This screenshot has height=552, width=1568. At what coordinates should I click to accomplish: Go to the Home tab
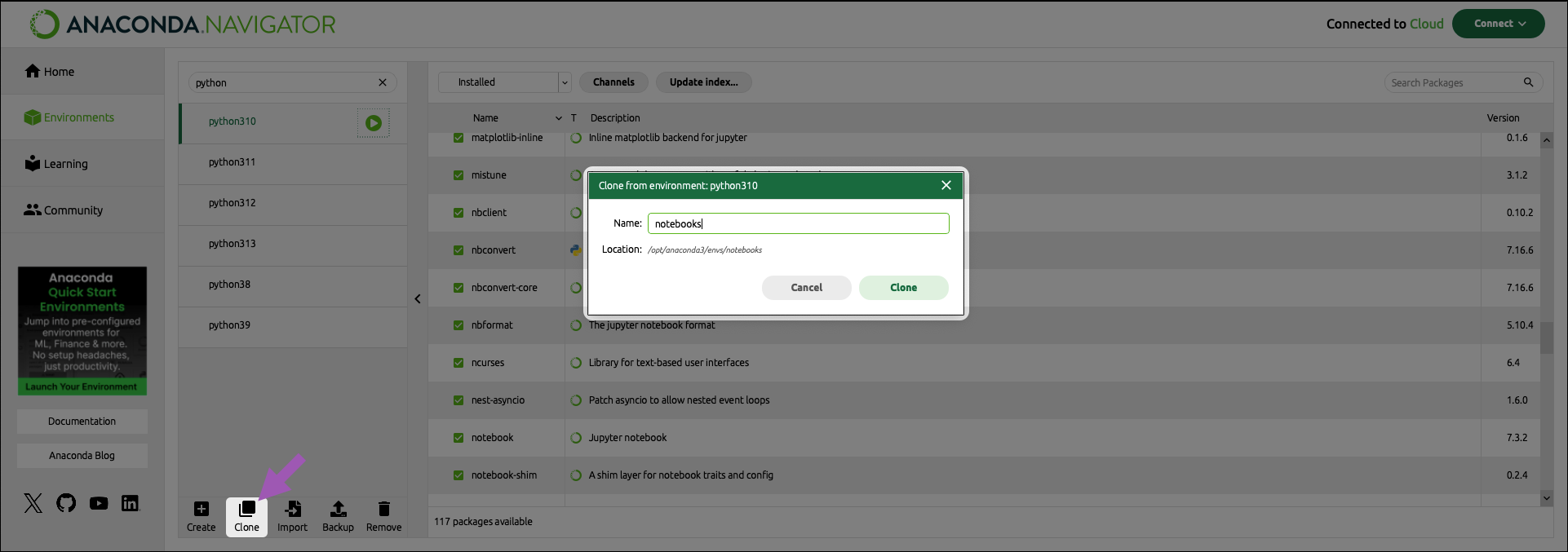[x=82, y=72]
